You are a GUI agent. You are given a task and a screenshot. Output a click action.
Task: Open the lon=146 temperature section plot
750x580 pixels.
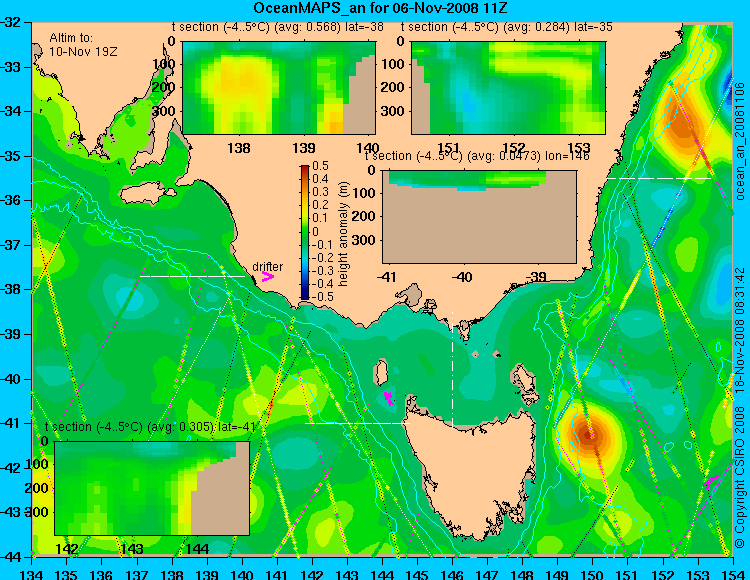pyautogui.click(x=479, y=217)
